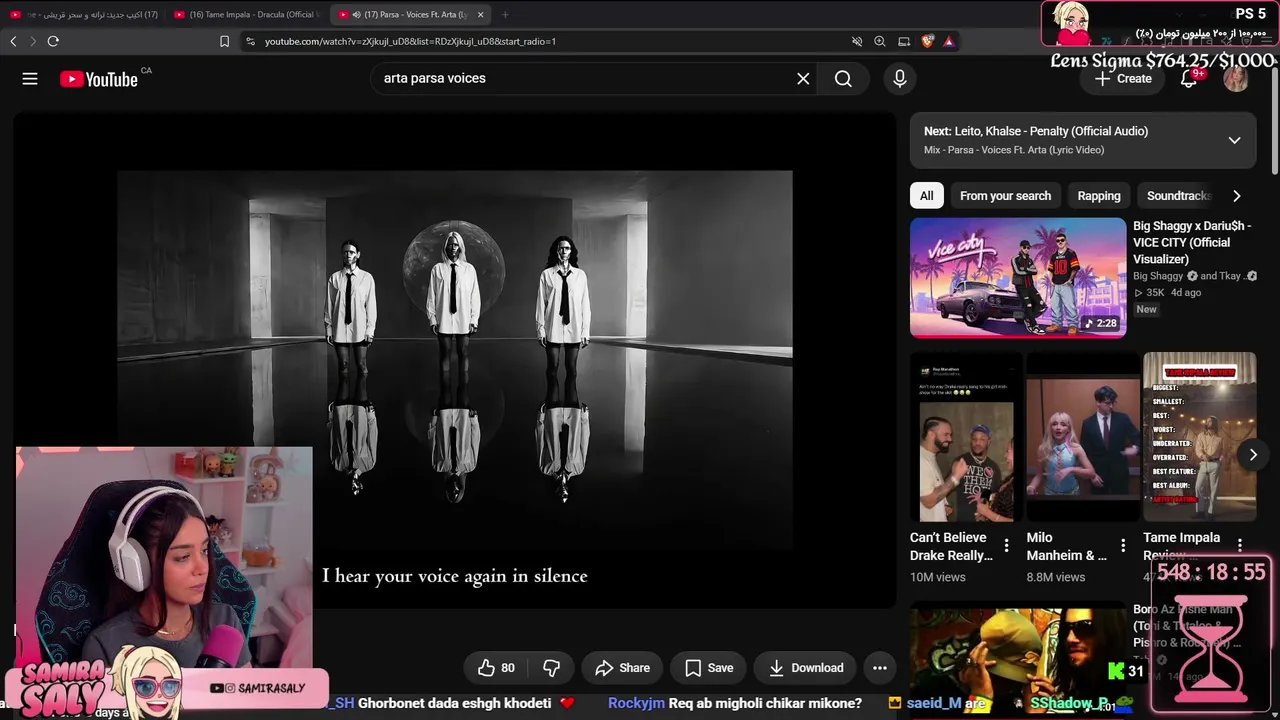Open the Milo Manheim short thumbnail
1280x720 pixels.
click(x=1083, y=437)
